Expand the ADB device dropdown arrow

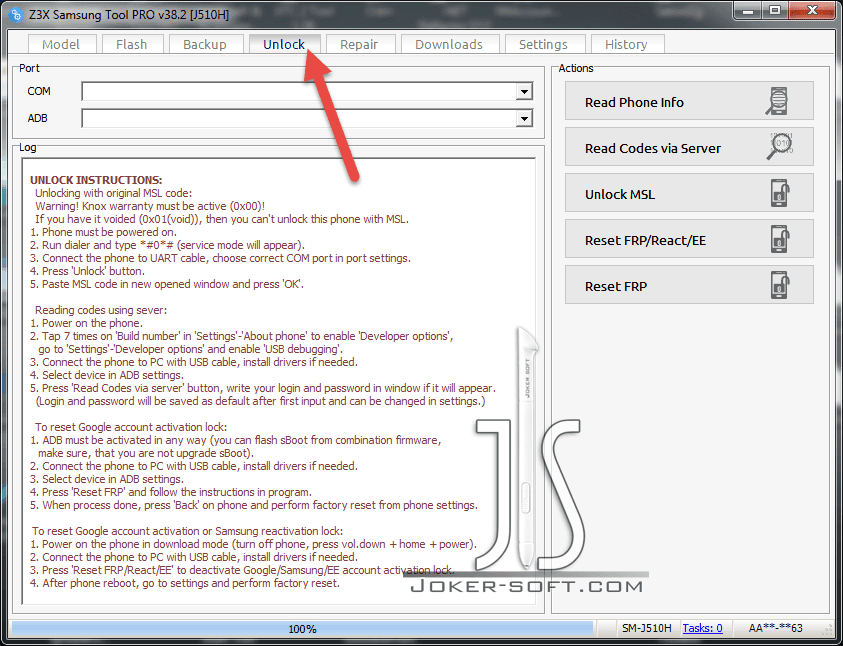tap(524, 118)
